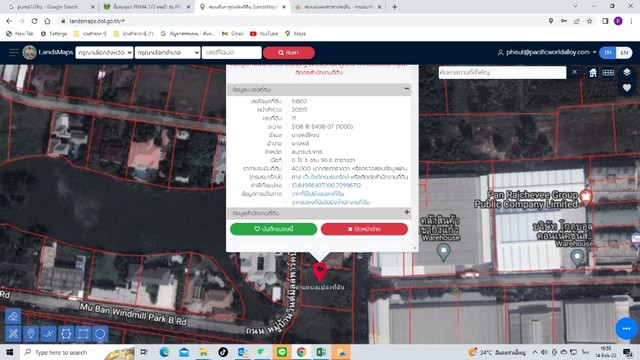Select the place marker drawing tool
Viewport: 640px width, 360px height.
tap(31, 334)
